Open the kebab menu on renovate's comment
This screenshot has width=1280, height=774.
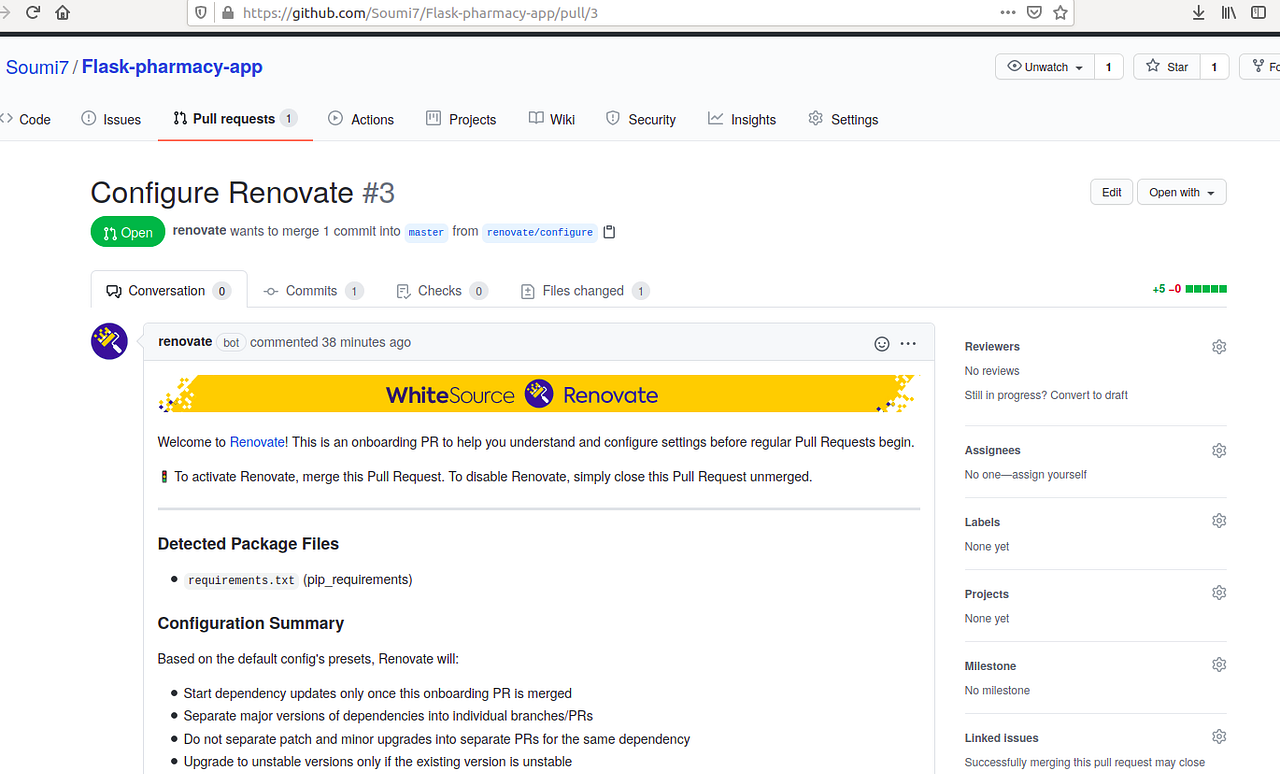click(907, 343)
